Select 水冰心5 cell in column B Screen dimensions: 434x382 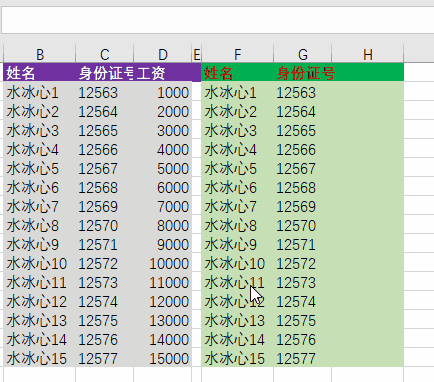pyautogui.click(x=40, y=168)
